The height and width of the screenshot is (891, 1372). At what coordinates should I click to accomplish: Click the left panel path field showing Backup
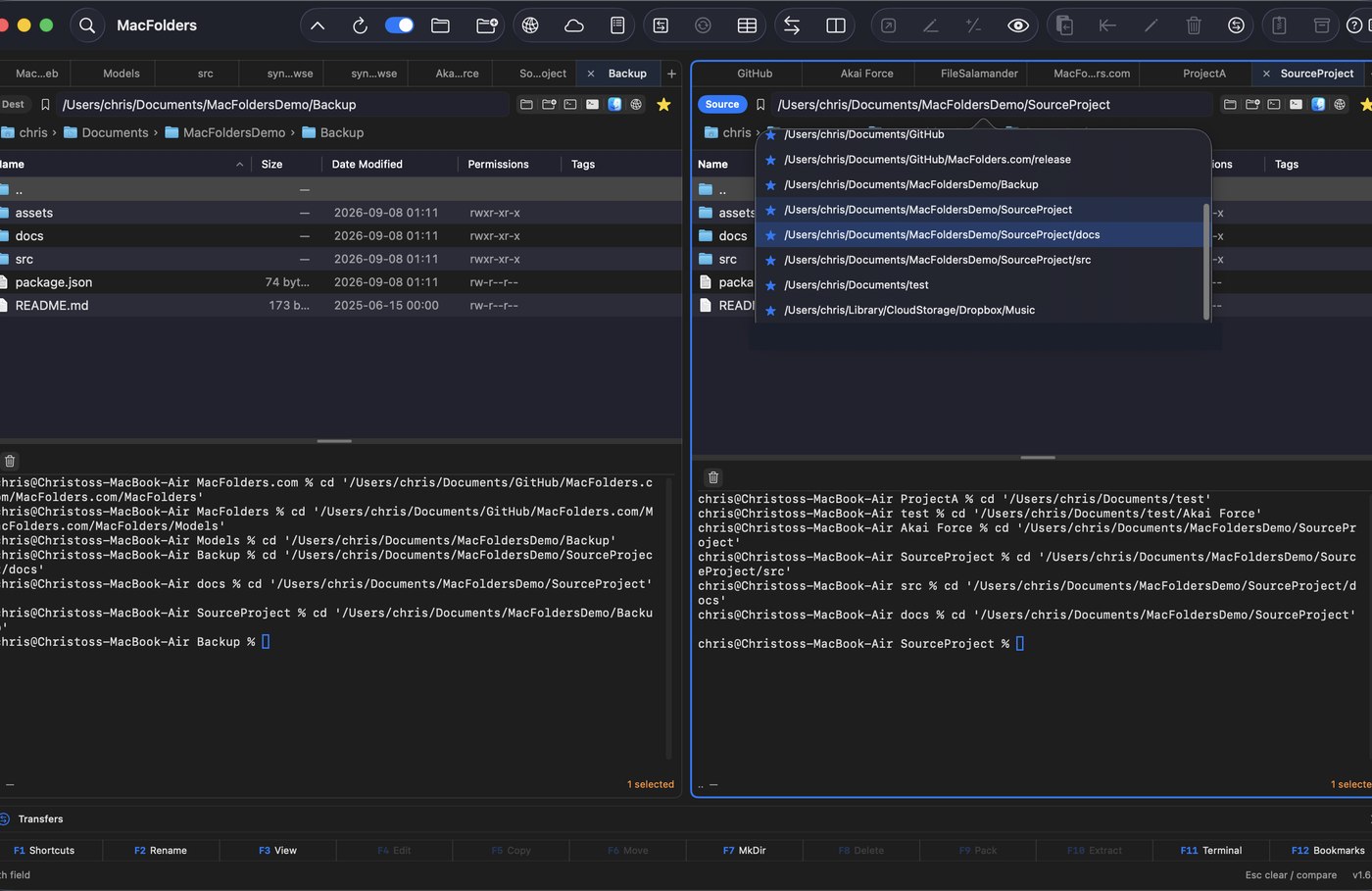(x=283, y=104)
